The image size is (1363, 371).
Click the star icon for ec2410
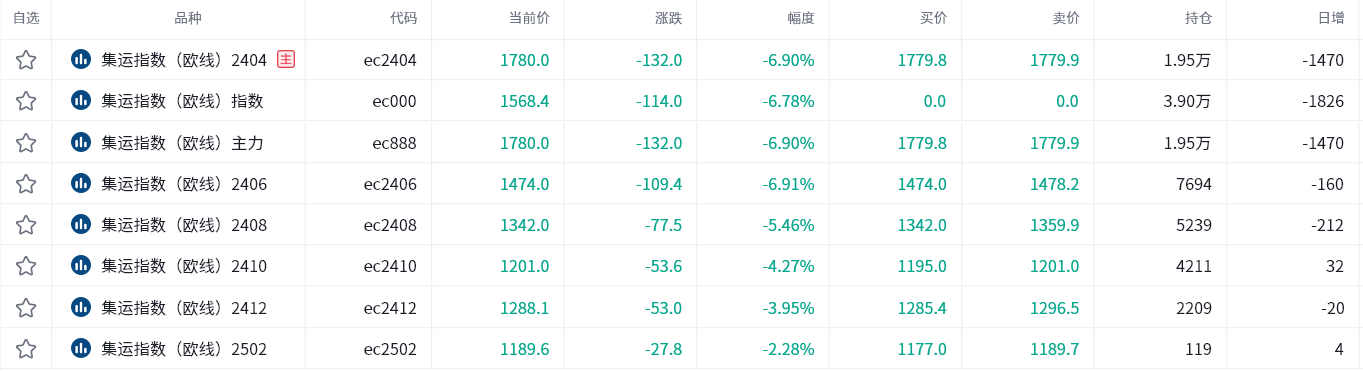(26, 266)
